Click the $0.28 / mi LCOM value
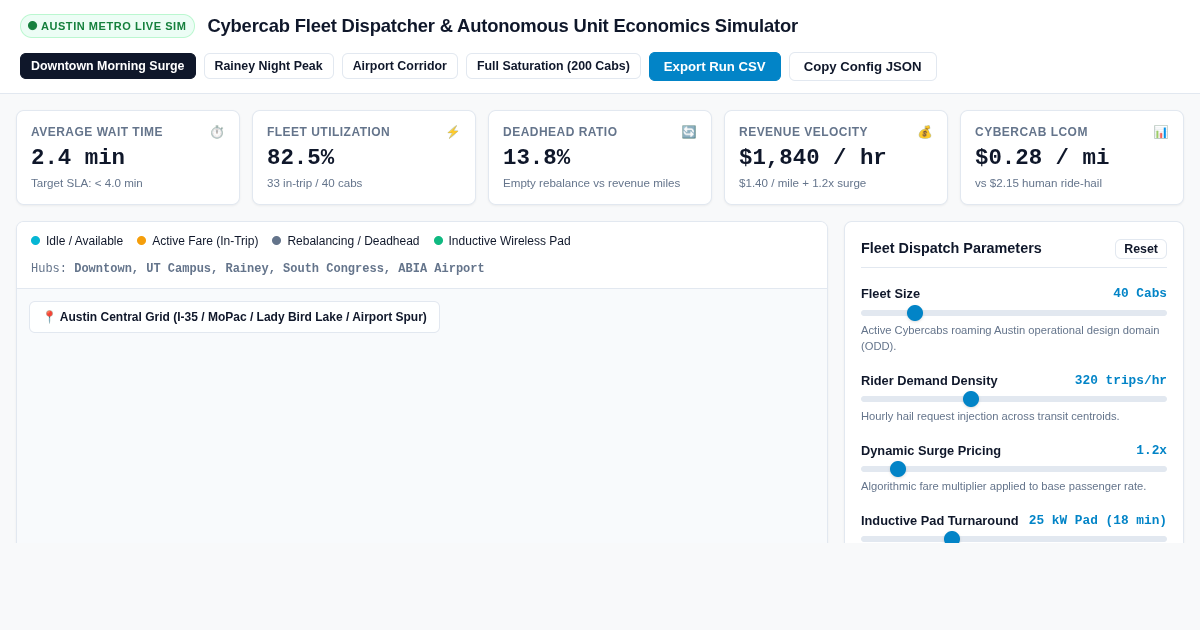The image size is (1200, 630). pos(1042,158)
